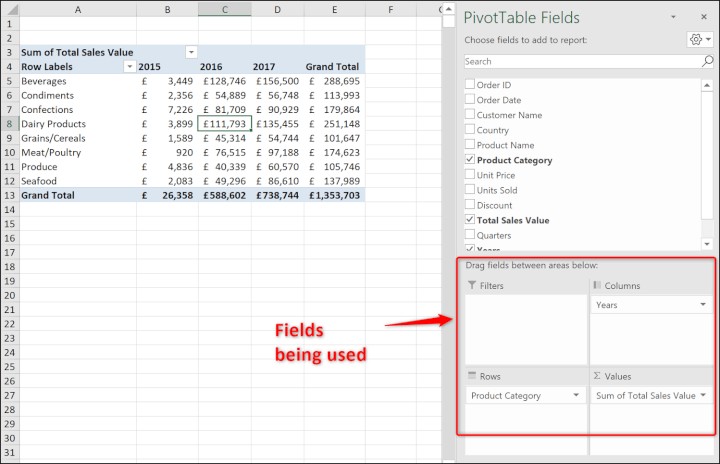Select column F header
The width and height of the screenshot is (720, 464).
[x=391, y=9]
